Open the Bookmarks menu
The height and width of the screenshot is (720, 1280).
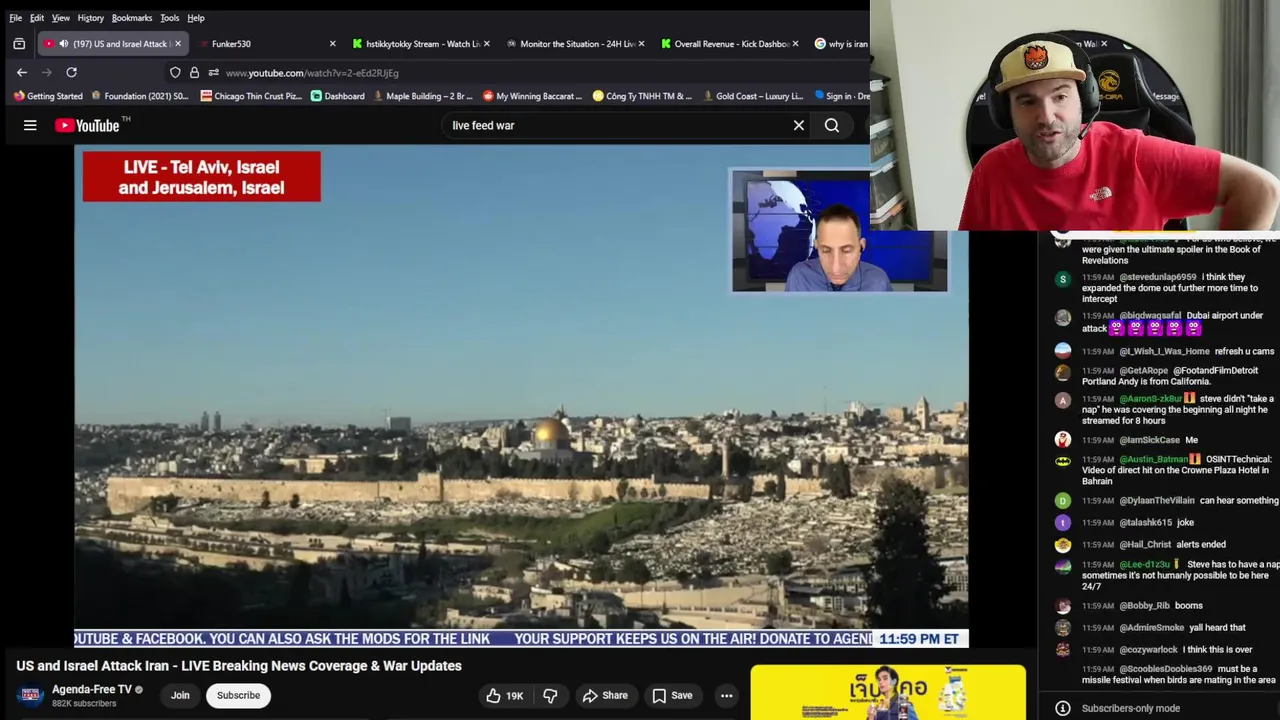(x=132, y=18)
